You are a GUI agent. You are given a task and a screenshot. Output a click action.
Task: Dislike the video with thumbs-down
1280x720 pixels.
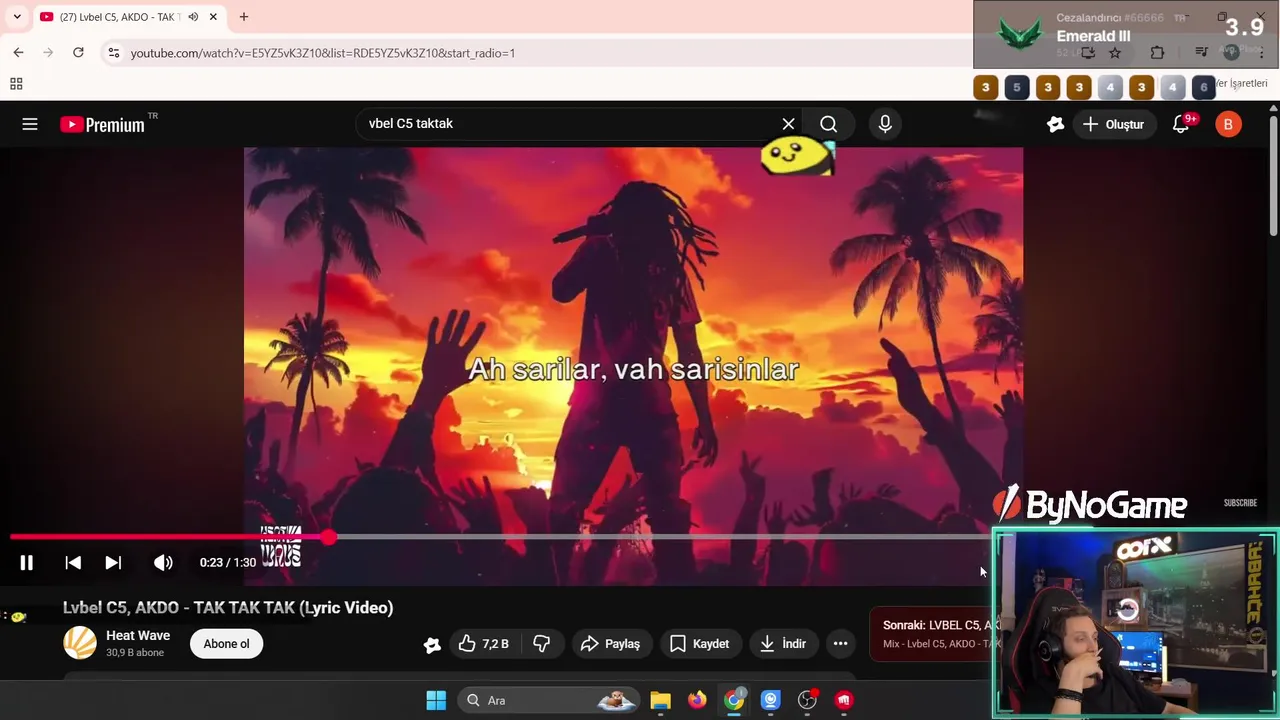coord(541,644)
